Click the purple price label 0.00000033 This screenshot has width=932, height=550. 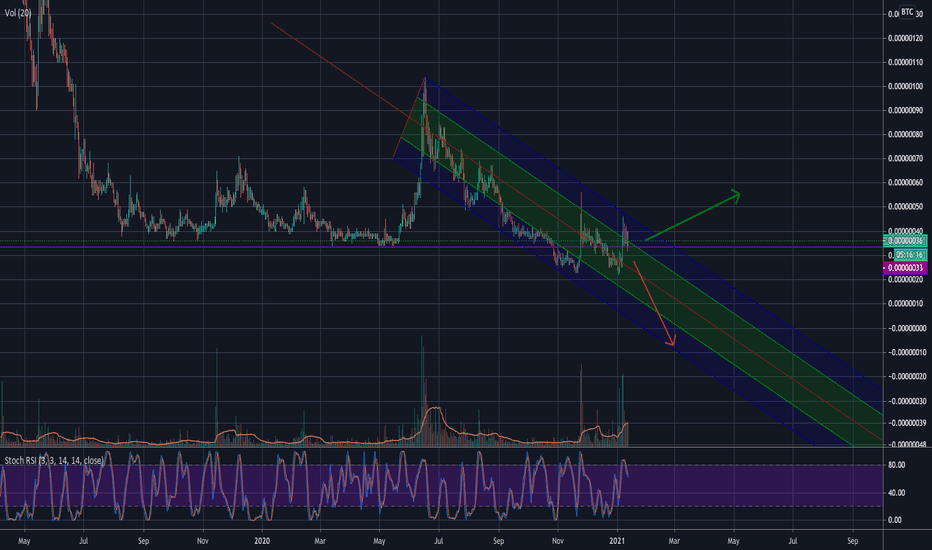point(905,268)
